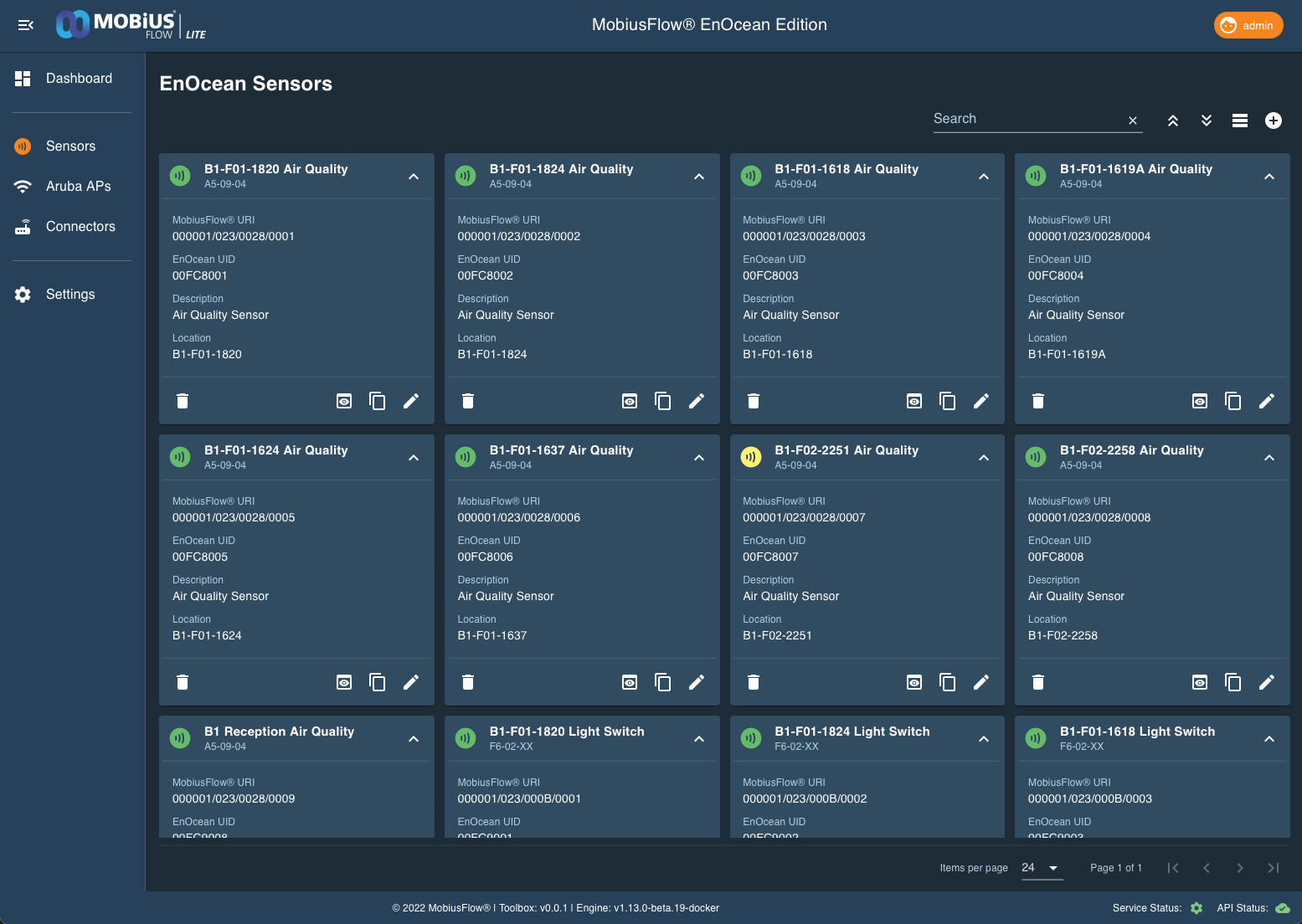Screen dimensions: 1302x924
Task: Duplicate the B1-F01-1619A Air Quality sensor
Action: click(x=1233, y=401)
